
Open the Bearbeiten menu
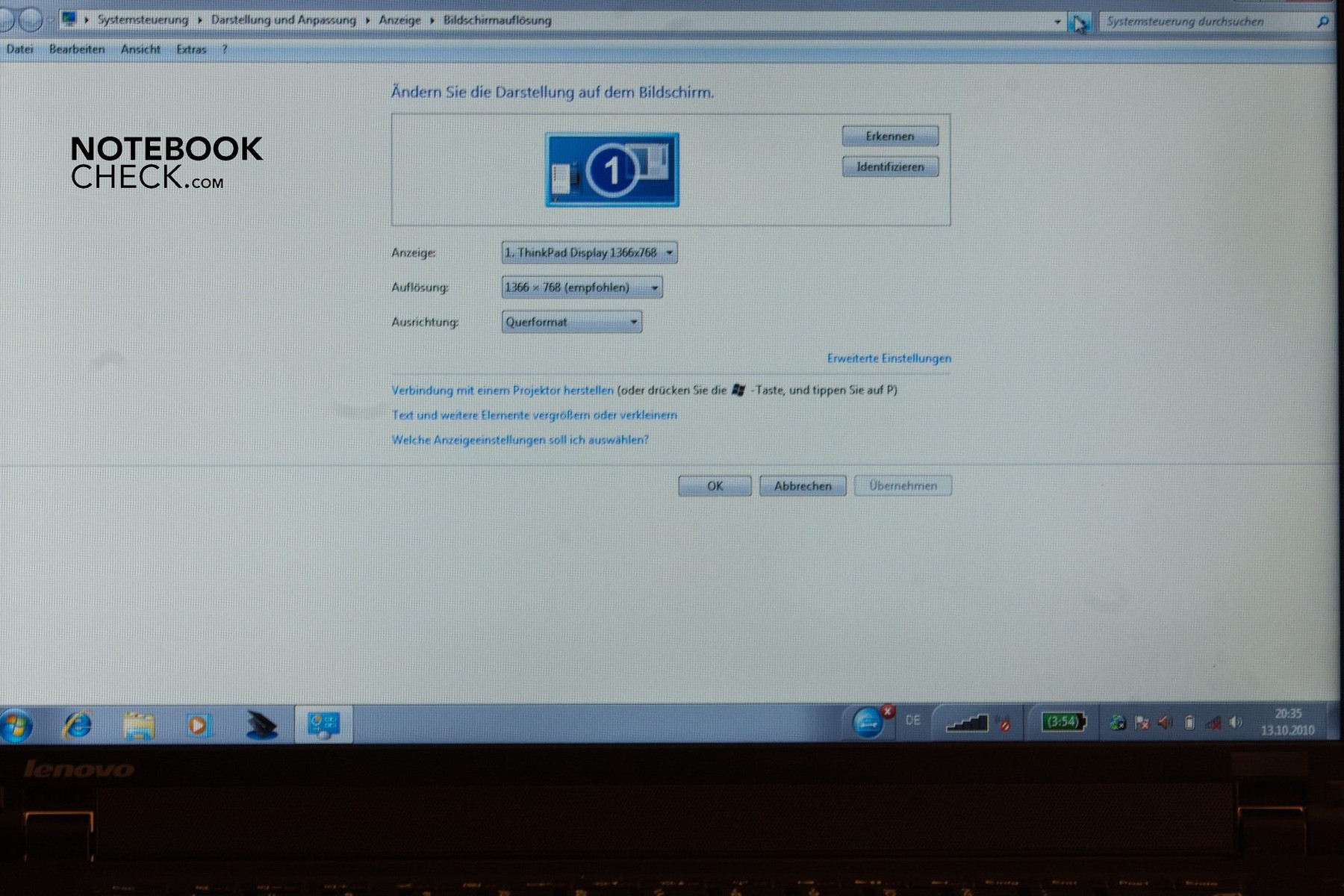coord(77,49)
